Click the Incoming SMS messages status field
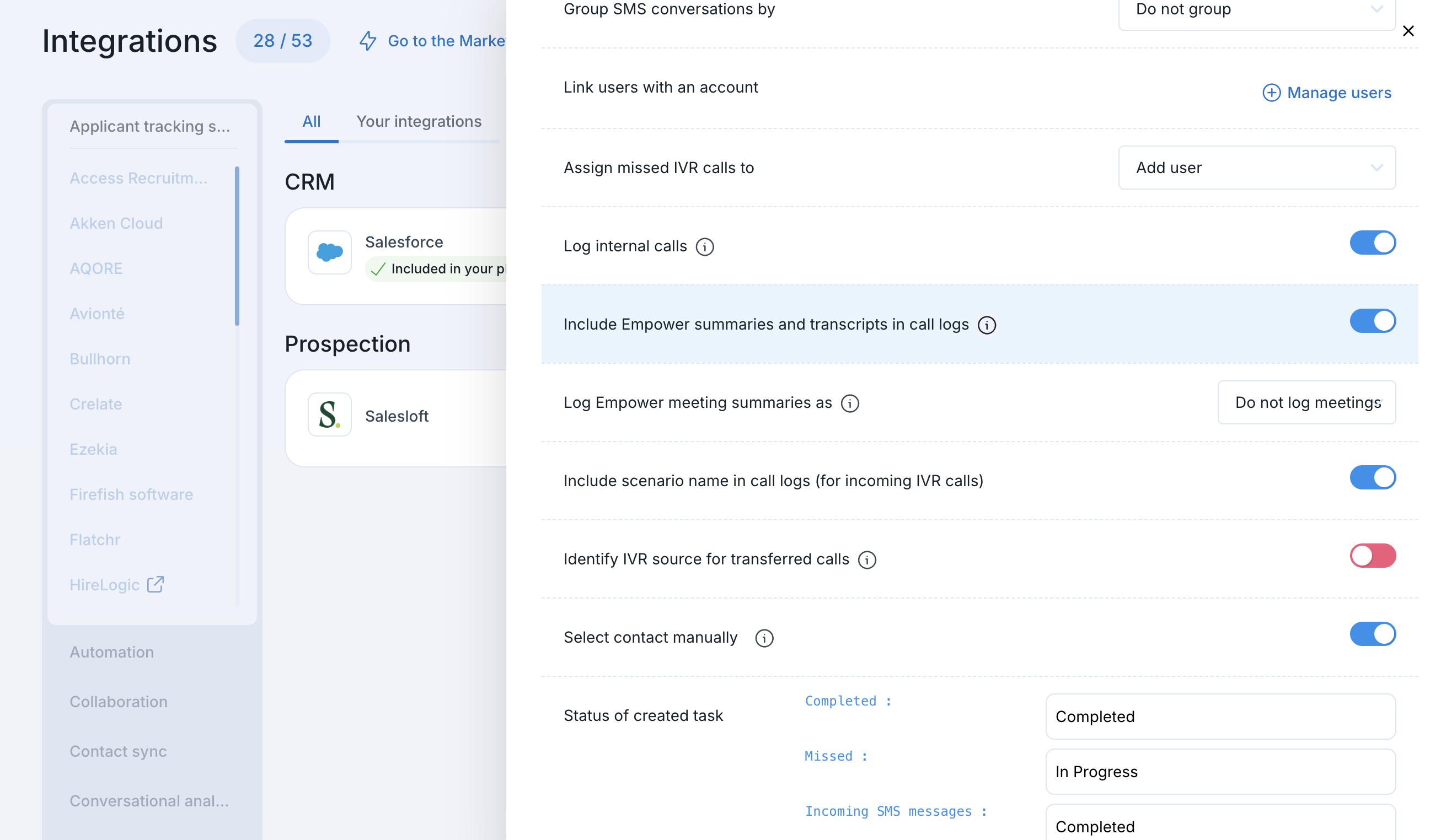This screenshot has height=840, width=1446. point(1220,823)
